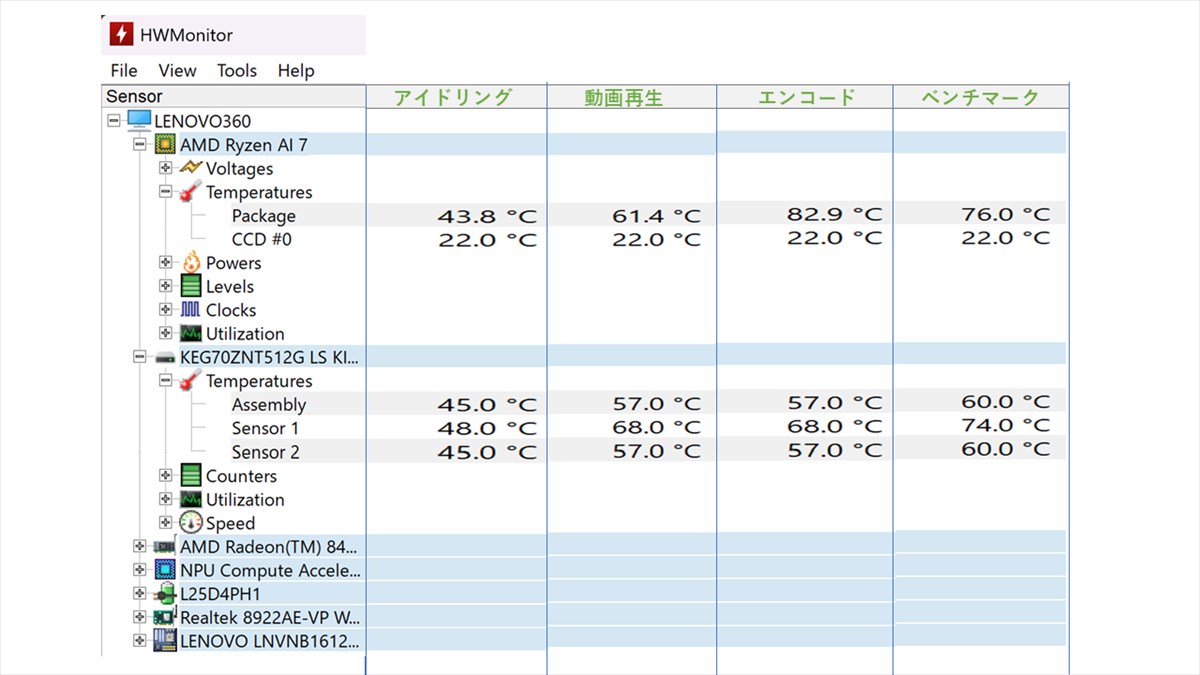Screen dimensions: 1200x675
Task: Click the SSD Utilization graph icon
Action: 191,499
